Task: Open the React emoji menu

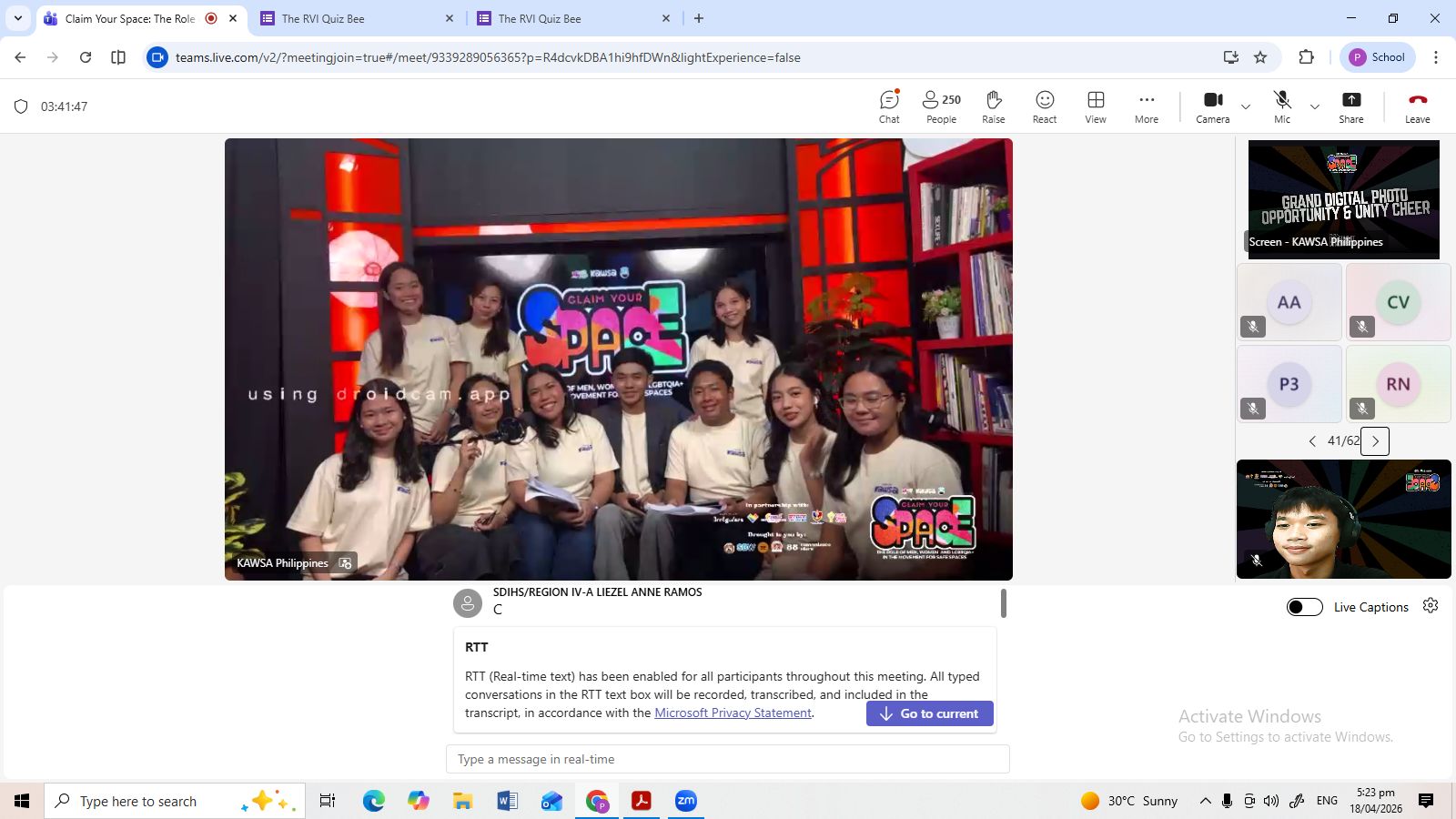Action: click(x=1045, y=106)
